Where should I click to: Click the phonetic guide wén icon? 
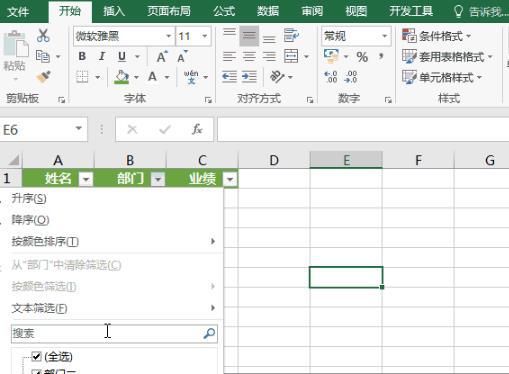pyautogui.click(x=191, y=77)
